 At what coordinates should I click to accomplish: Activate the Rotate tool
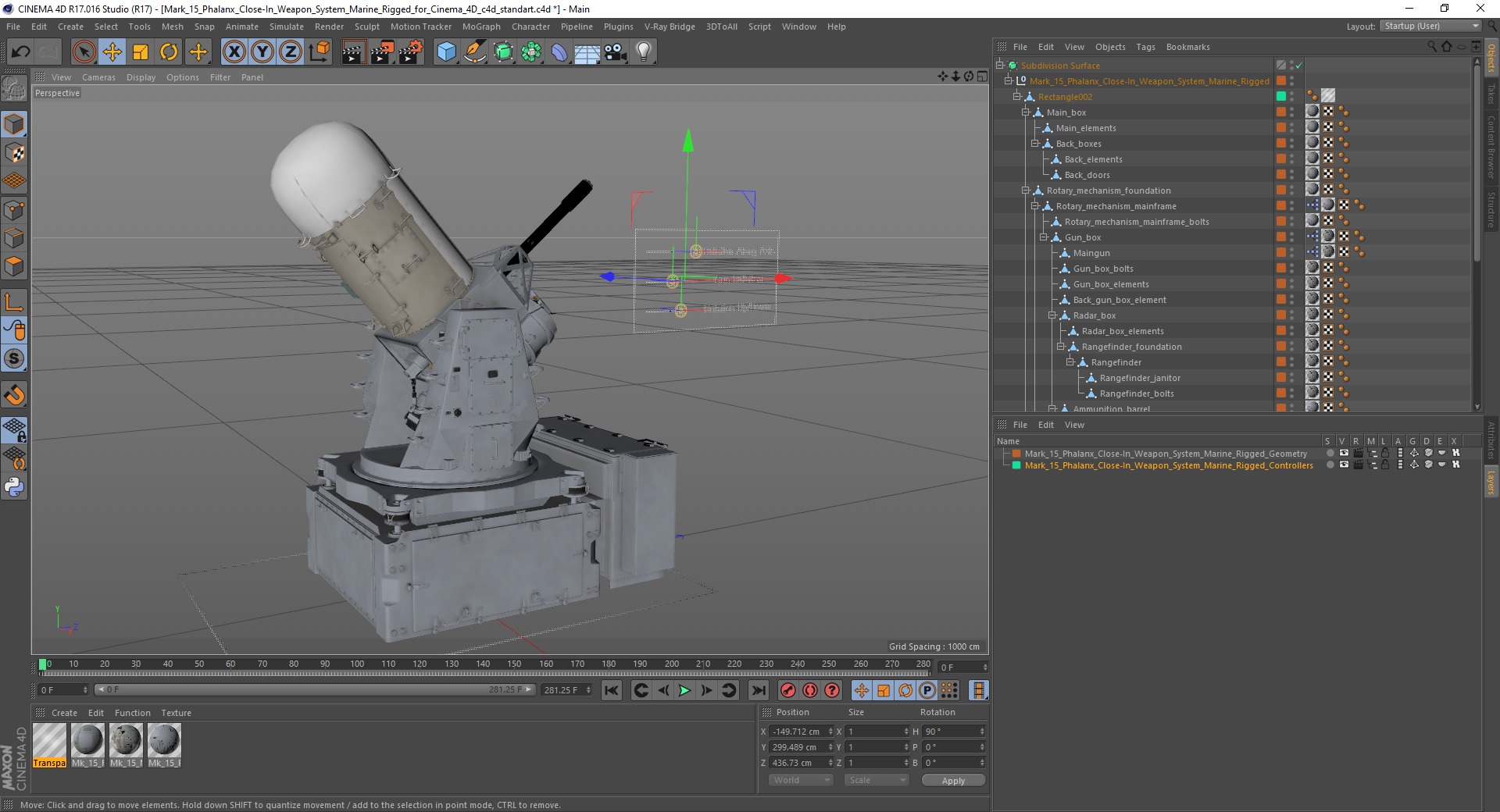[x=169, y=52]
